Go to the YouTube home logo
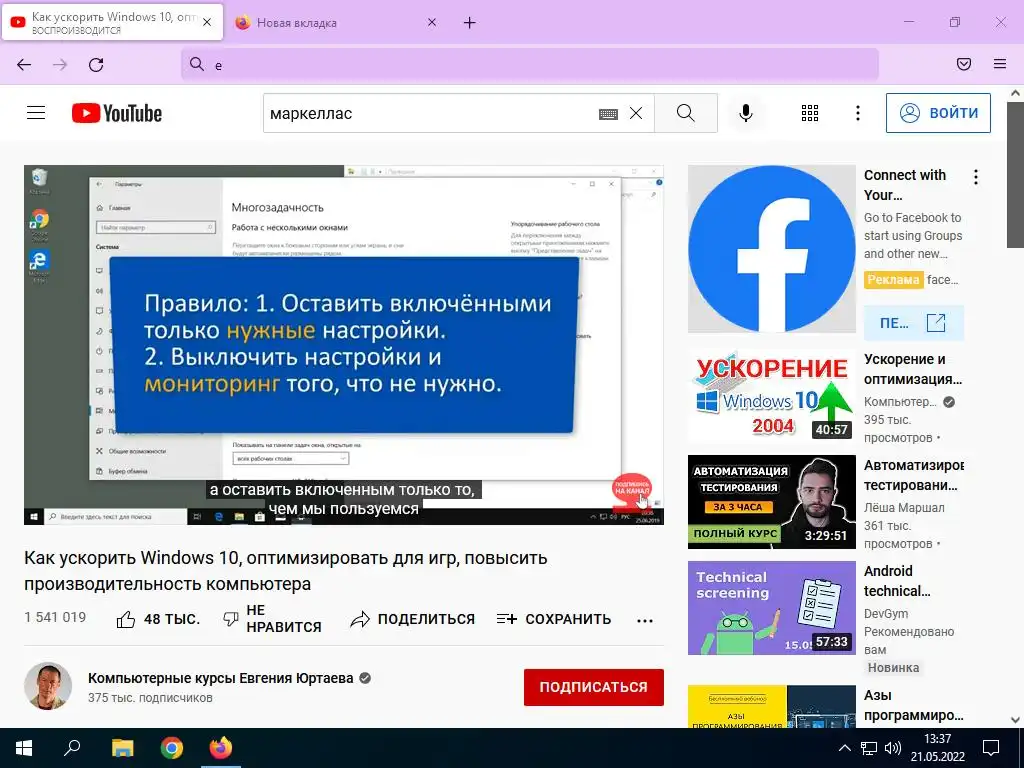This screenshot has height=768, width=1024. pyautogui.click(x=117, y=113)
